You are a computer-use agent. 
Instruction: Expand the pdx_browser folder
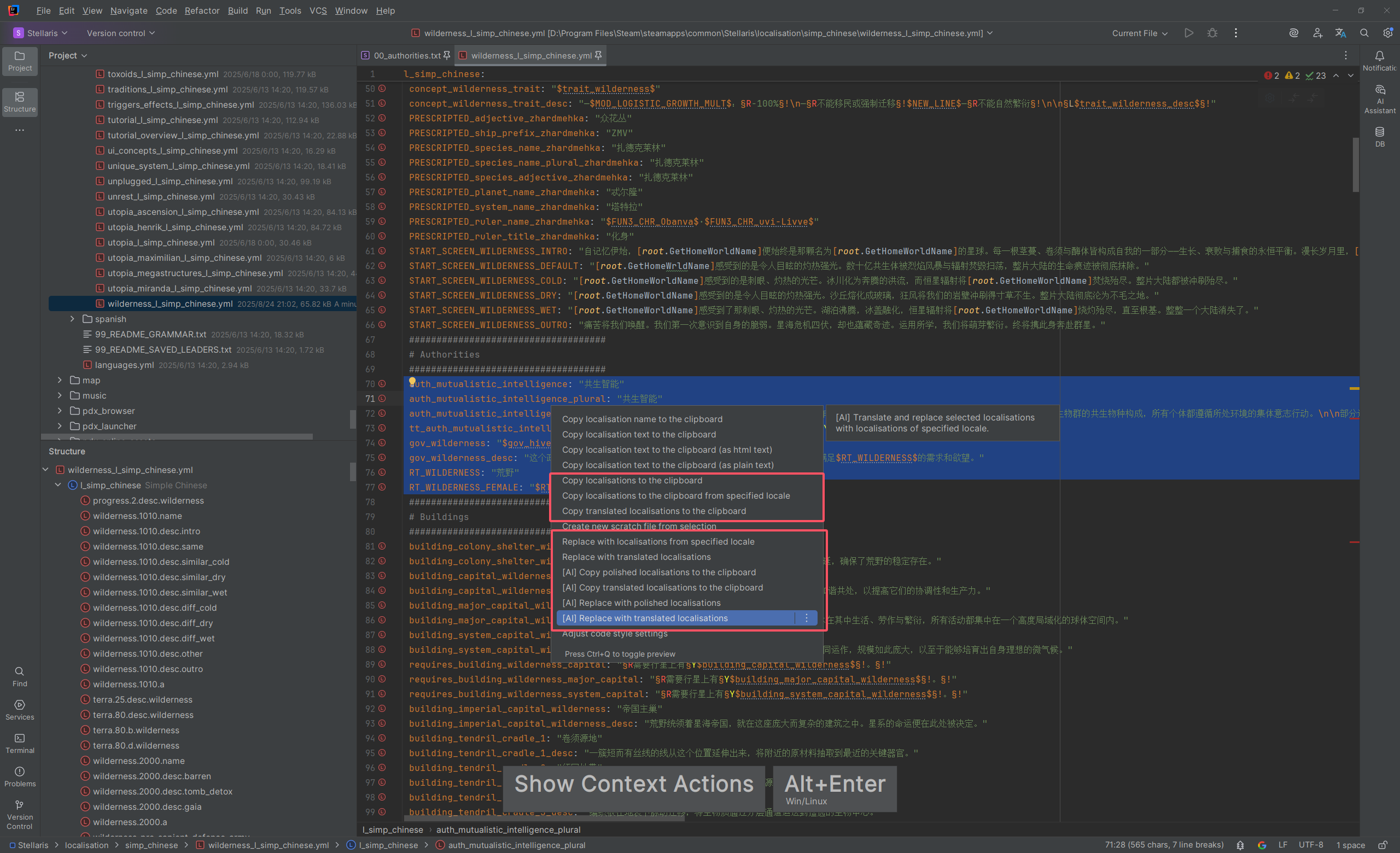click(60, 411)
